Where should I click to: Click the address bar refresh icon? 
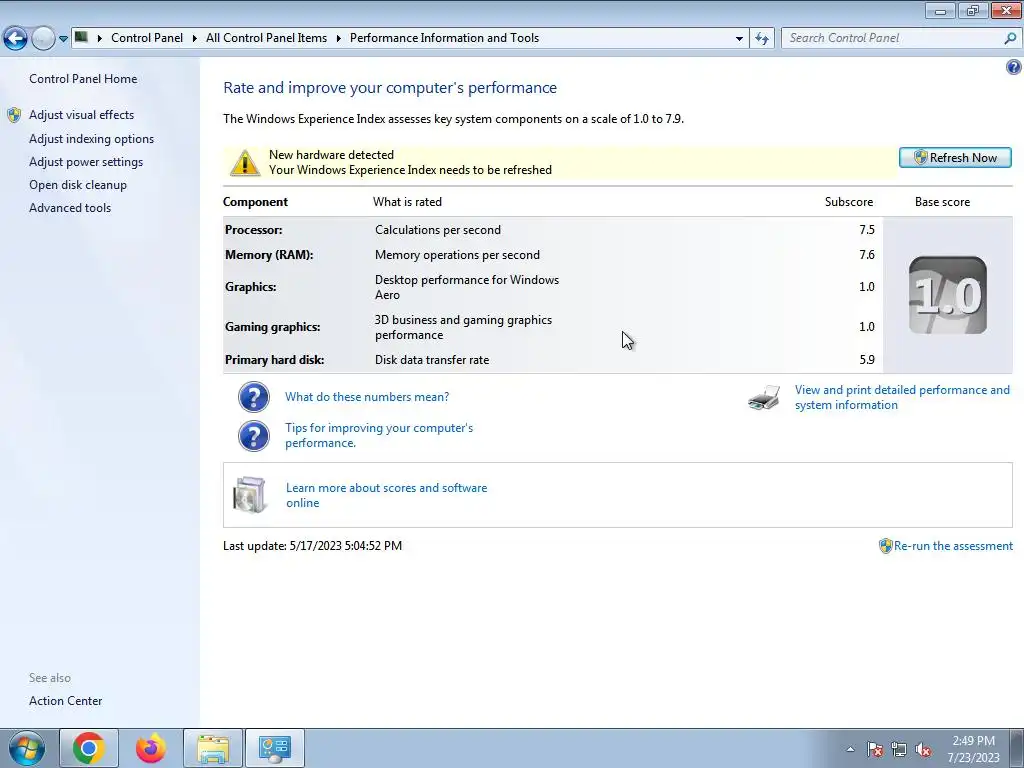click(762, 39)
